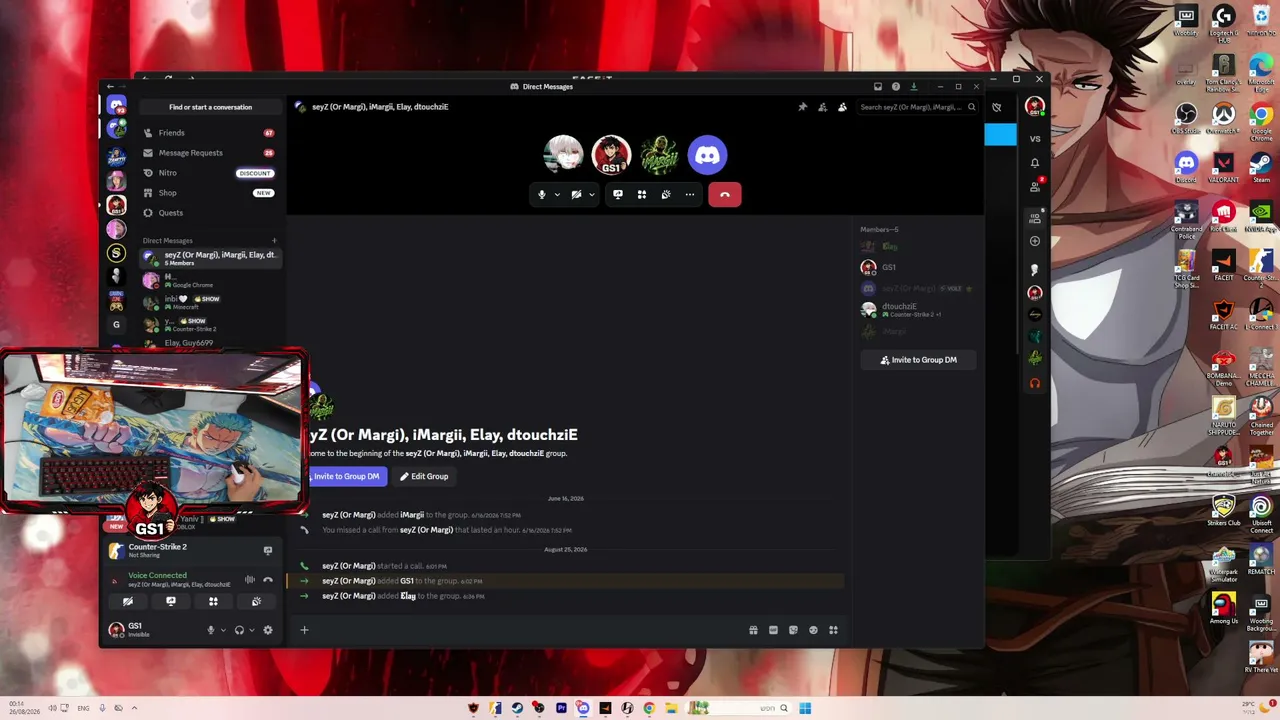Open the emoji picker
This screenshot has width=1280, height=720.
[813, 630]
